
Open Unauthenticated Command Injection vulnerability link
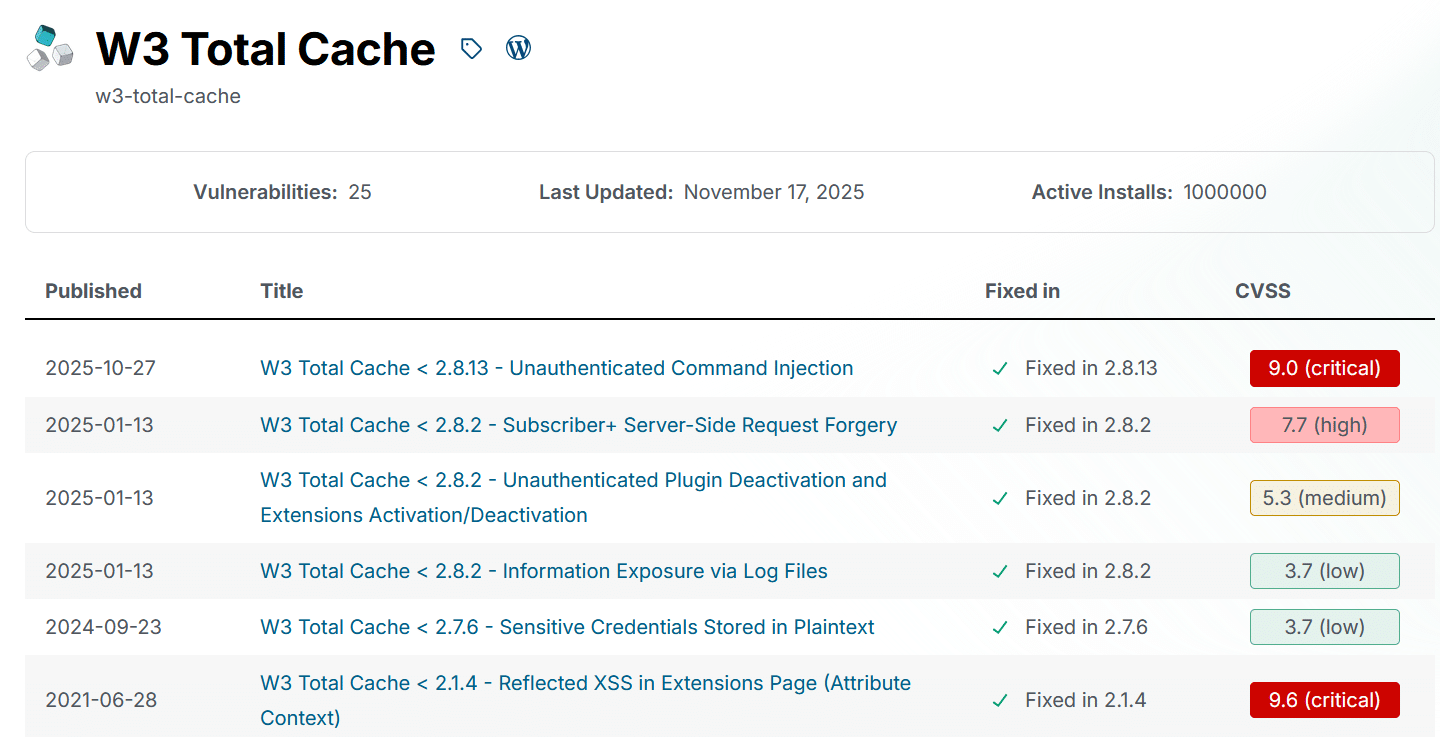point(556,368)
